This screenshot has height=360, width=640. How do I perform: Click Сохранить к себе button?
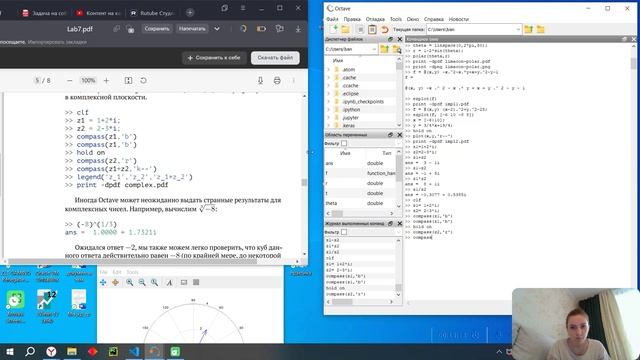(214, 58)
